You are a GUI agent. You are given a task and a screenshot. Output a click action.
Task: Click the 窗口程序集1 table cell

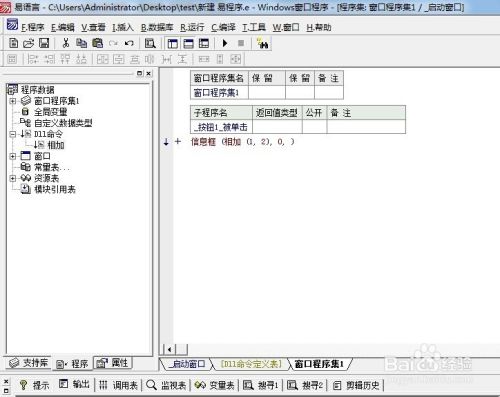(219, 93)
